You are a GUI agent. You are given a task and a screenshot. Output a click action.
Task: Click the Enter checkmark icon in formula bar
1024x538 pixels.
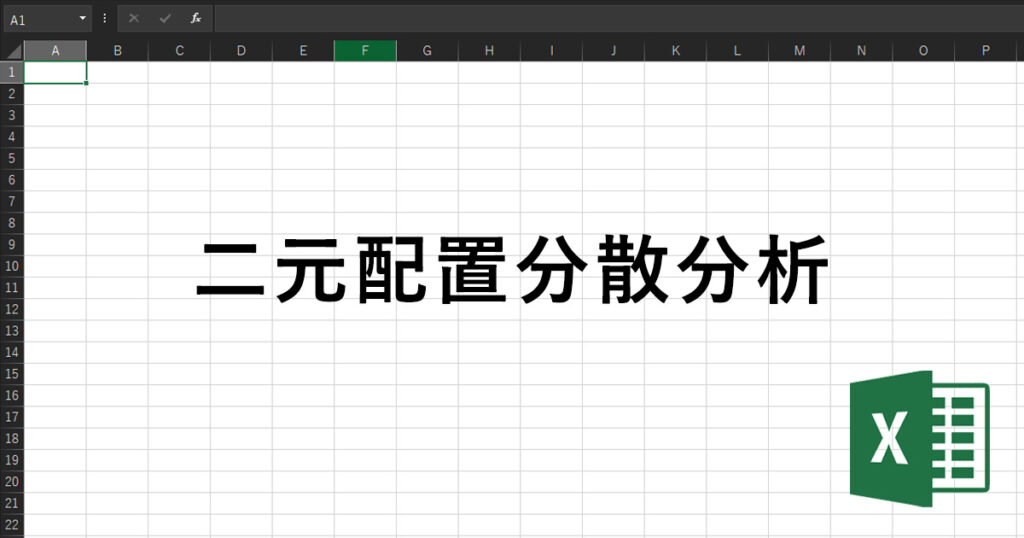165,19
